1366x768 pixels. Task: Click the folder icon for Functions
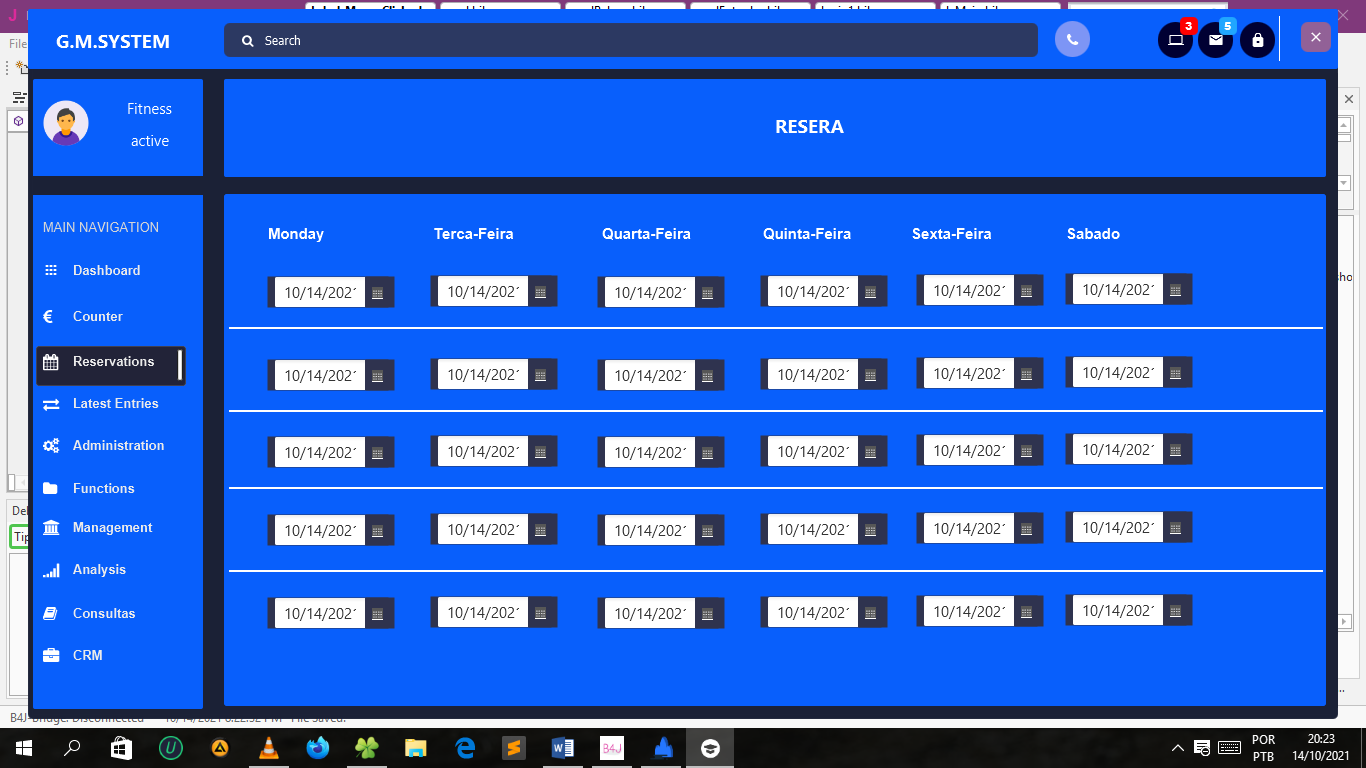(x=51, y=489)
